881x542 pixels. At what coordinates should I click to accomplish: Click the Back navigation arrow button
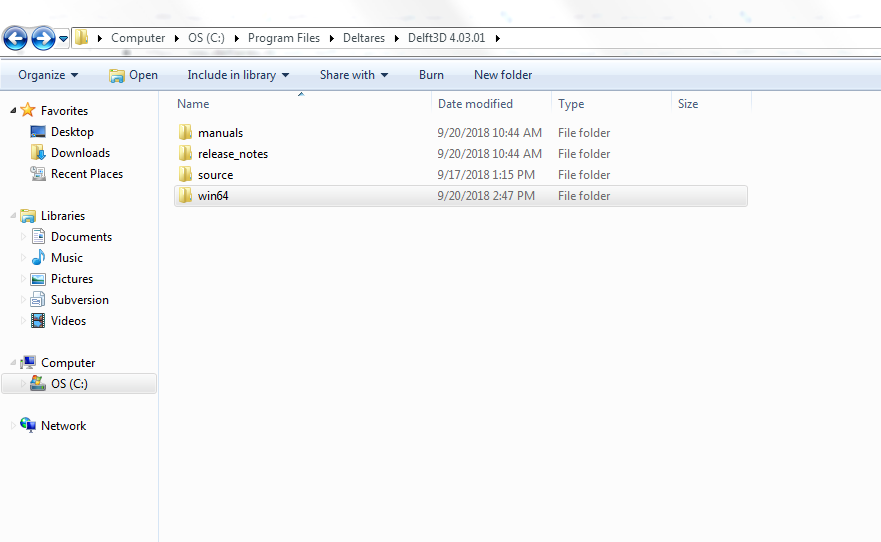(x=15, y=39)
